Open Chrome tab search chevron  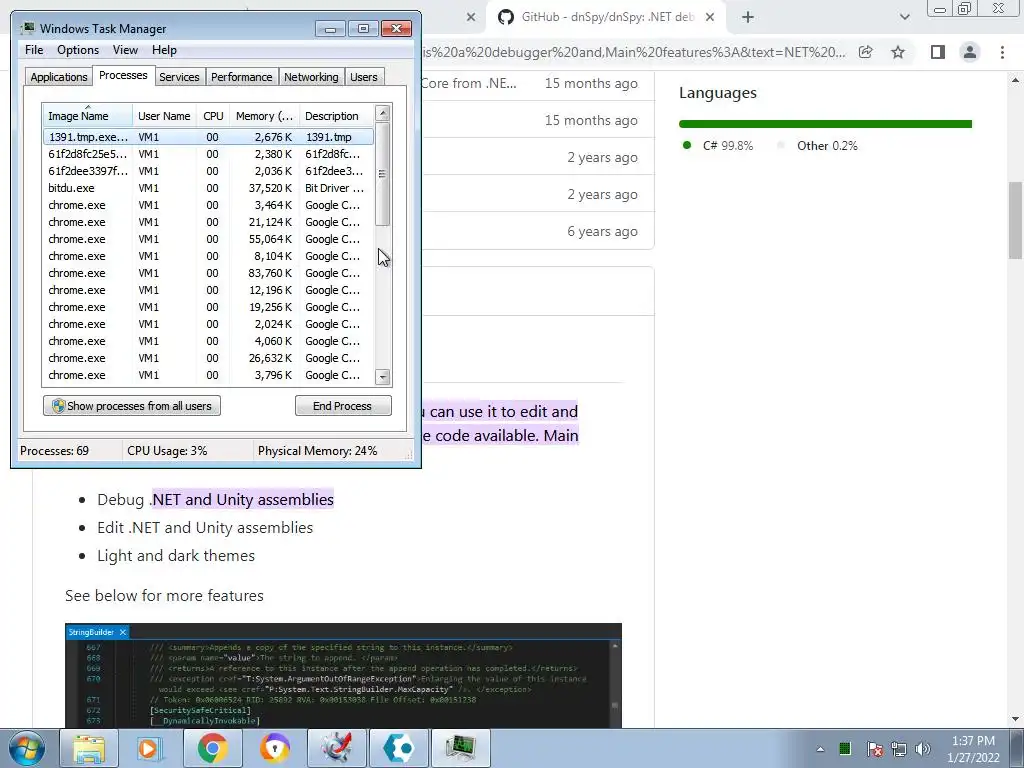[904, 17]
